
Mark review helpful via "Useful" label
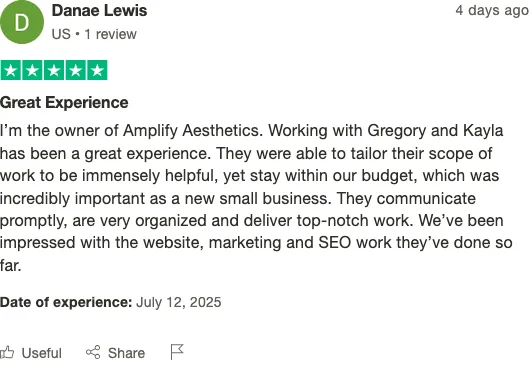42,353
